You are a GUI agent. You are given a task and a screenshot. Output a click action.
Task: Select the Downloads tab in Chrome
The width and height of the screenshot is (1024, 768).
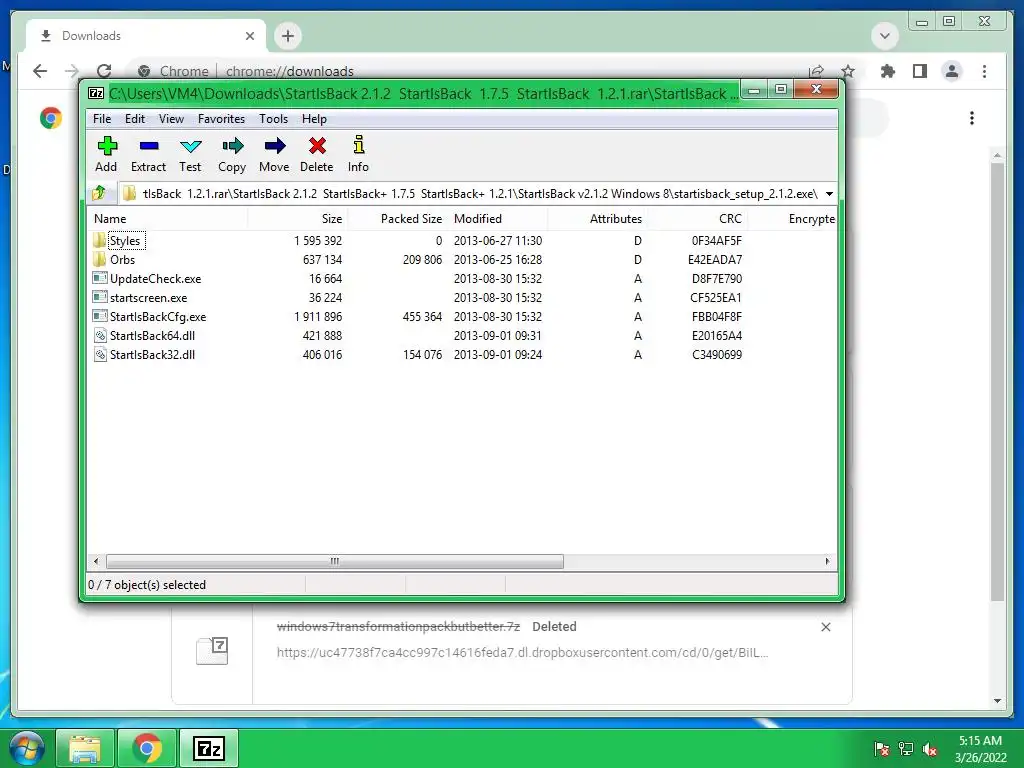pyautogui.click(x=146, y=36)
